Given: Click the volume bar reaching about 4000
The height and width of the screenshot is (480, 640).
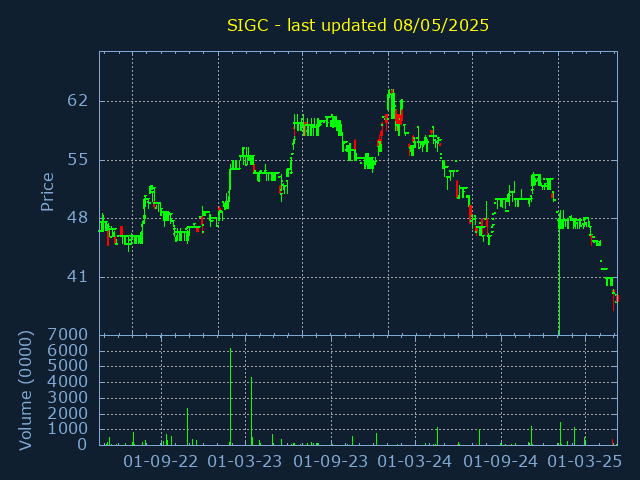Looking at the screenshot, I should [x=251, y=411].
